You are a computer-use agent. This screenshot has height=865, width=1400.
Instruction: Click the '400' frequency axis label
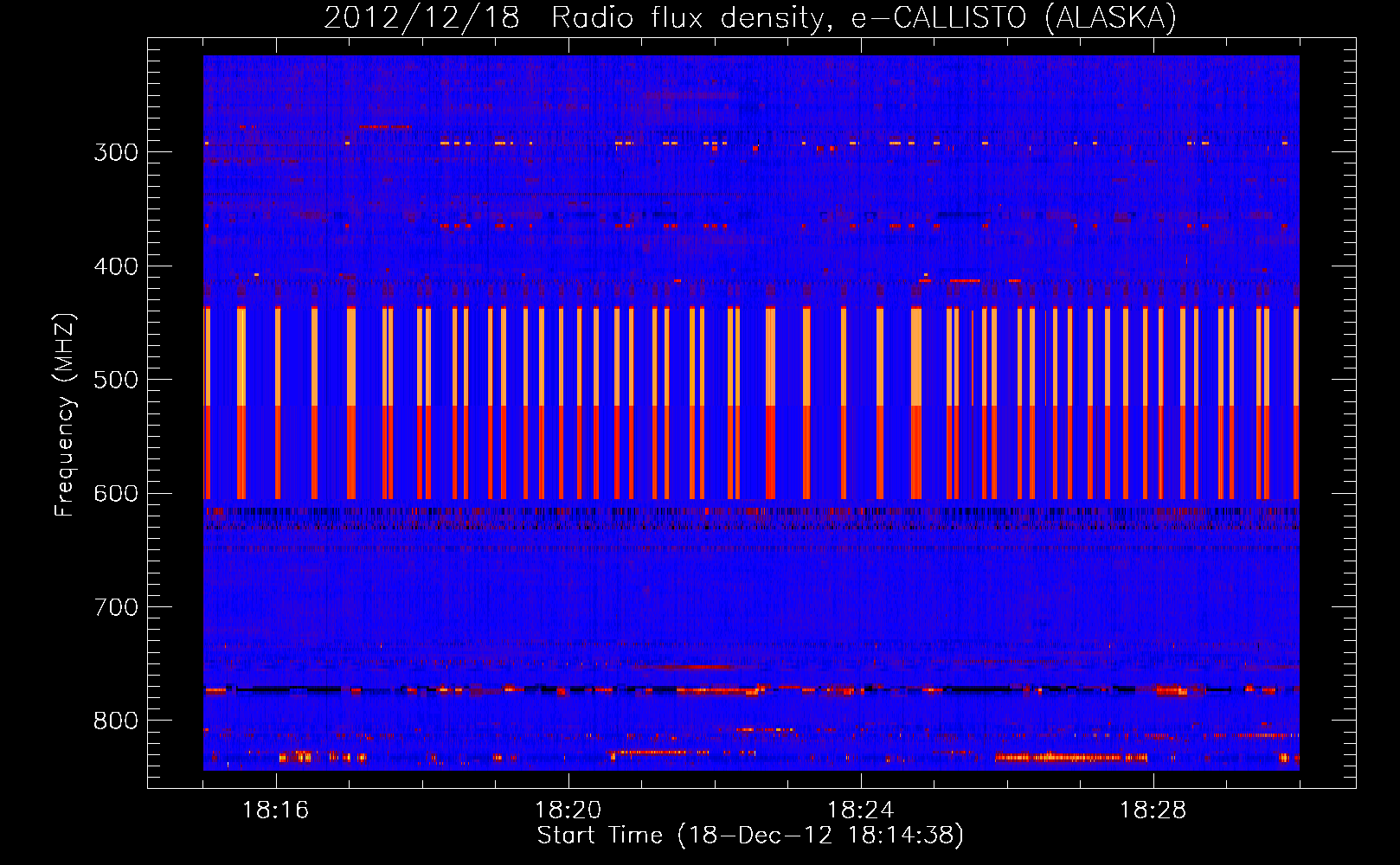click(x=116, y=266)
